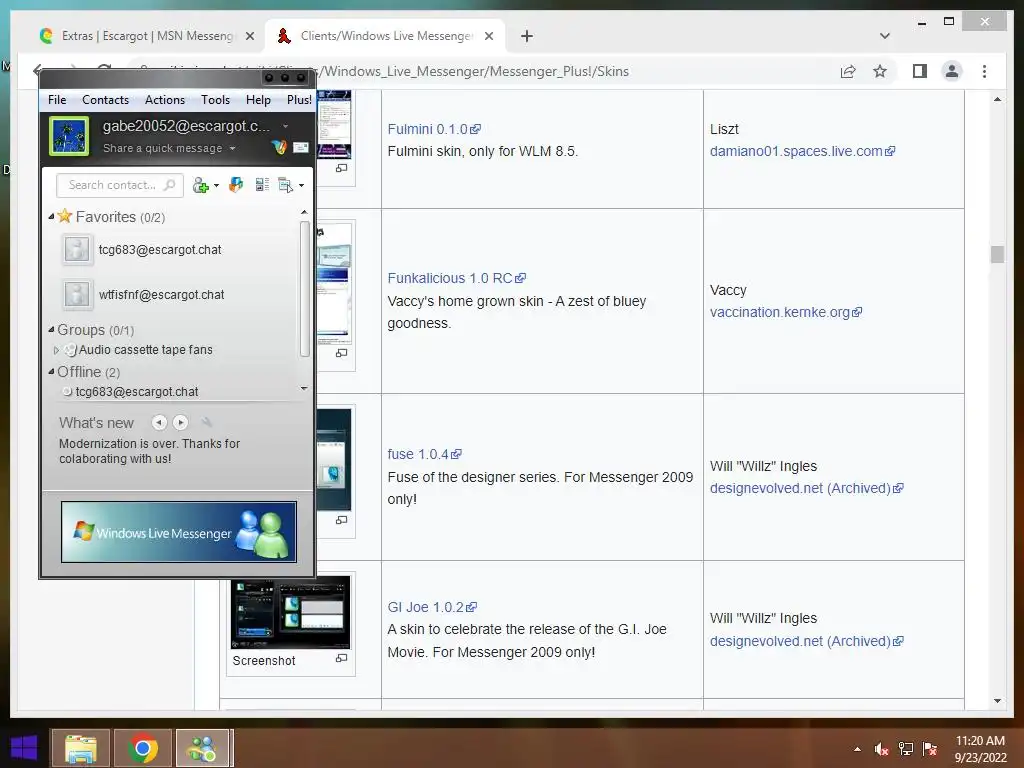Image resolution: width=1024 pixels, height=768 pixels.
Task: Click the Windows Live Messenger banner
Action: (178, 532)
